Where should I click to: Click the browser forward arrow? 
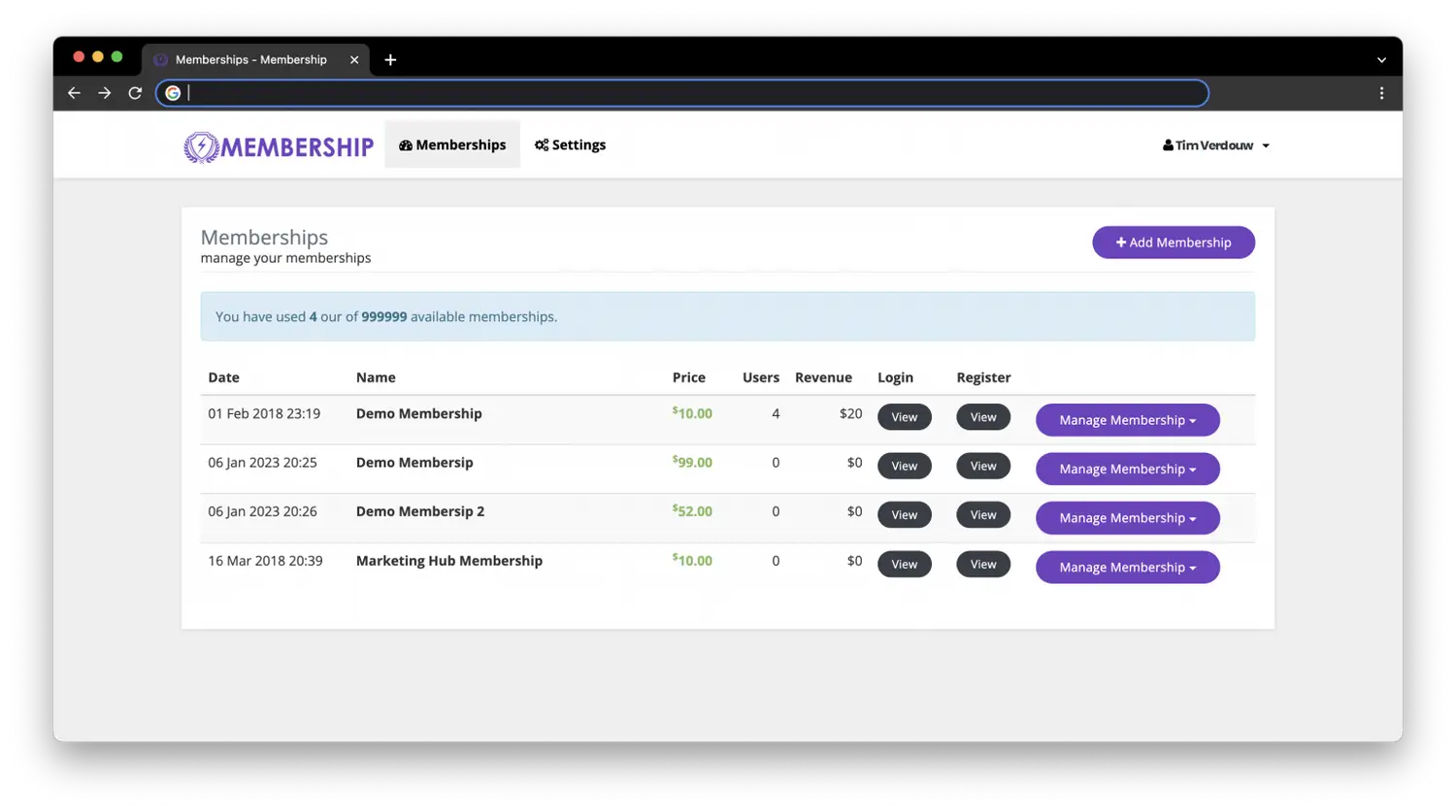point(105,93)
